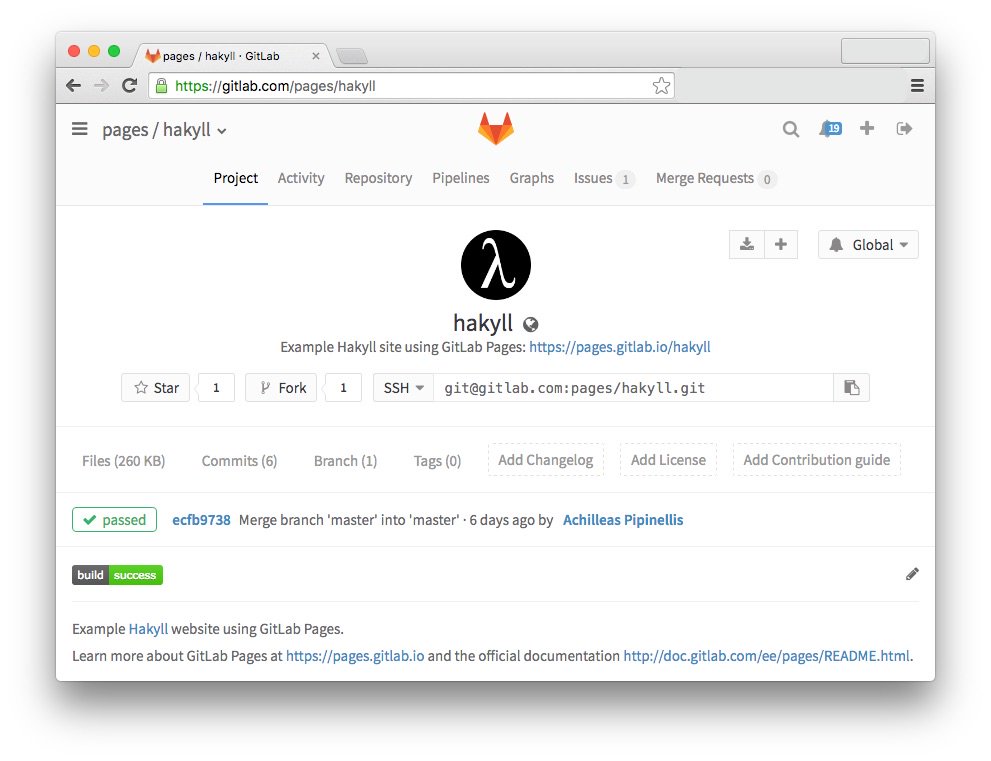Go back with the browser back arrow
The image size is (991, 761).
pos(74,85)
